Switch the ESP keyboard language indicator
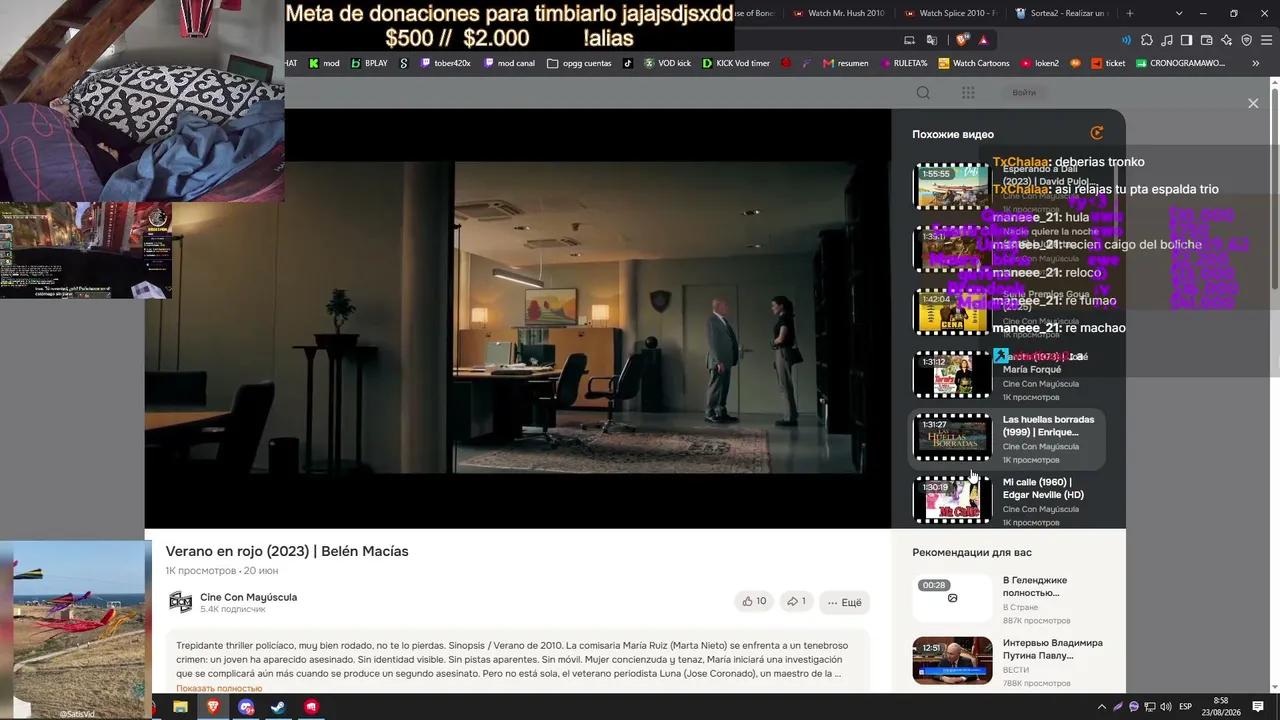The image size is (1280, 720). click(x=1185, y=707)
